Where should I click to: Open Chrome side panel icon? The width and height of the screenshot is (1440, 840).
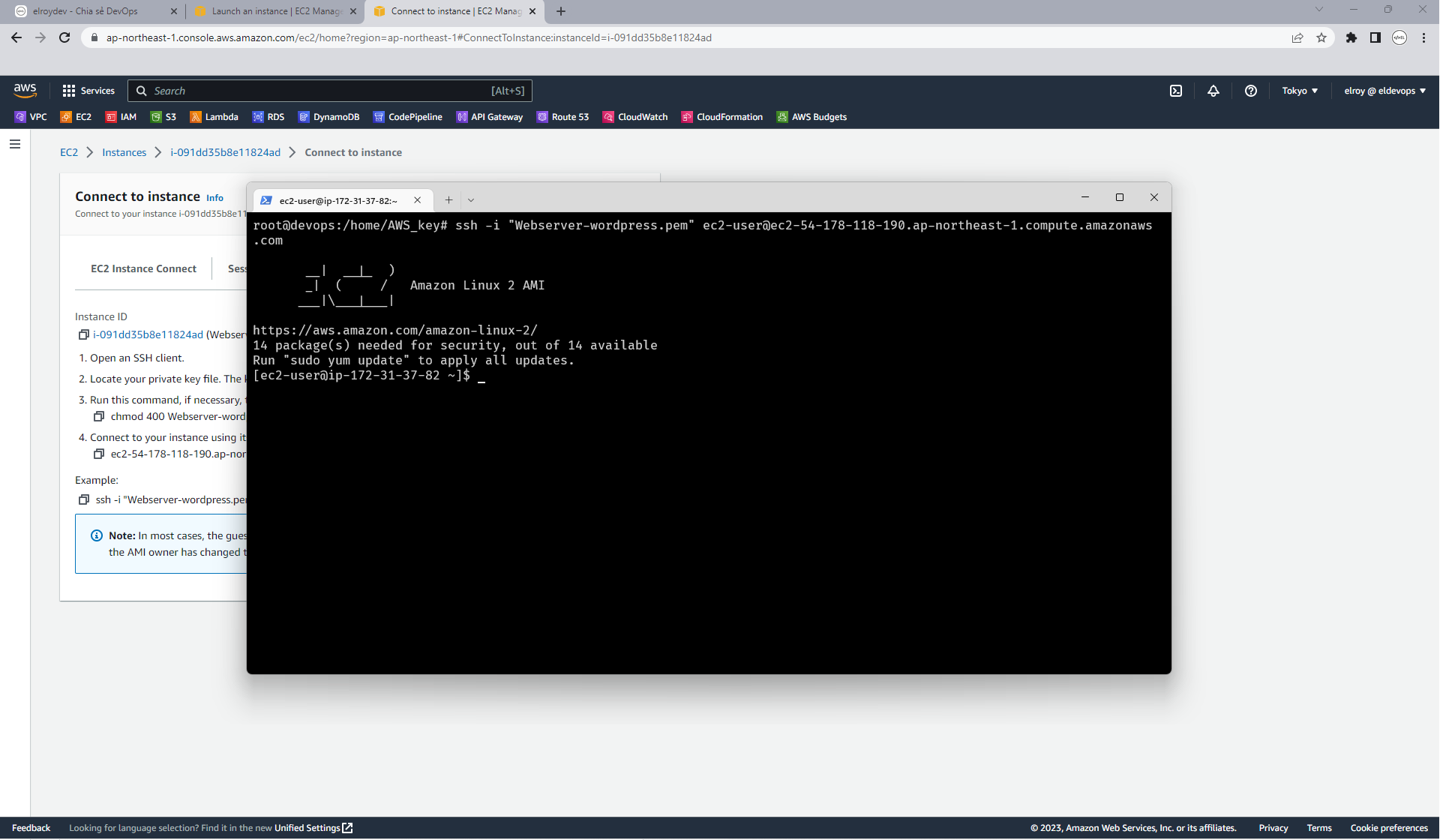coord(1375,37)
